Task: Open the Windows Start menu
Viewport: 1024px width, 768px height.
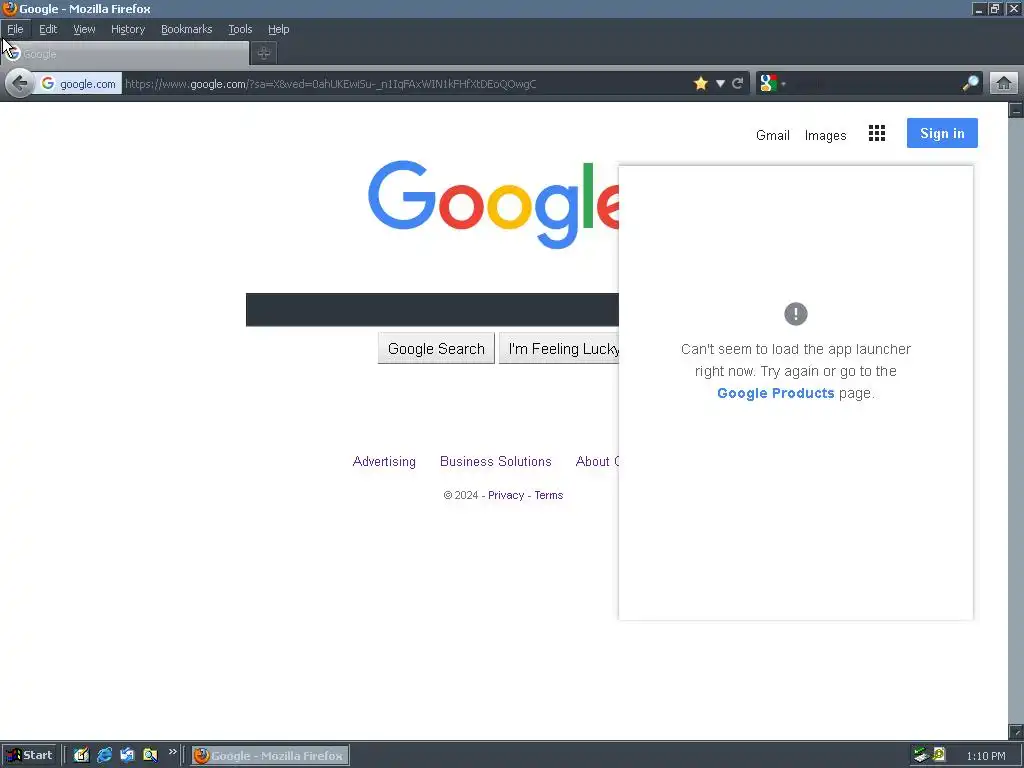Action: click(x=29, y=755)
